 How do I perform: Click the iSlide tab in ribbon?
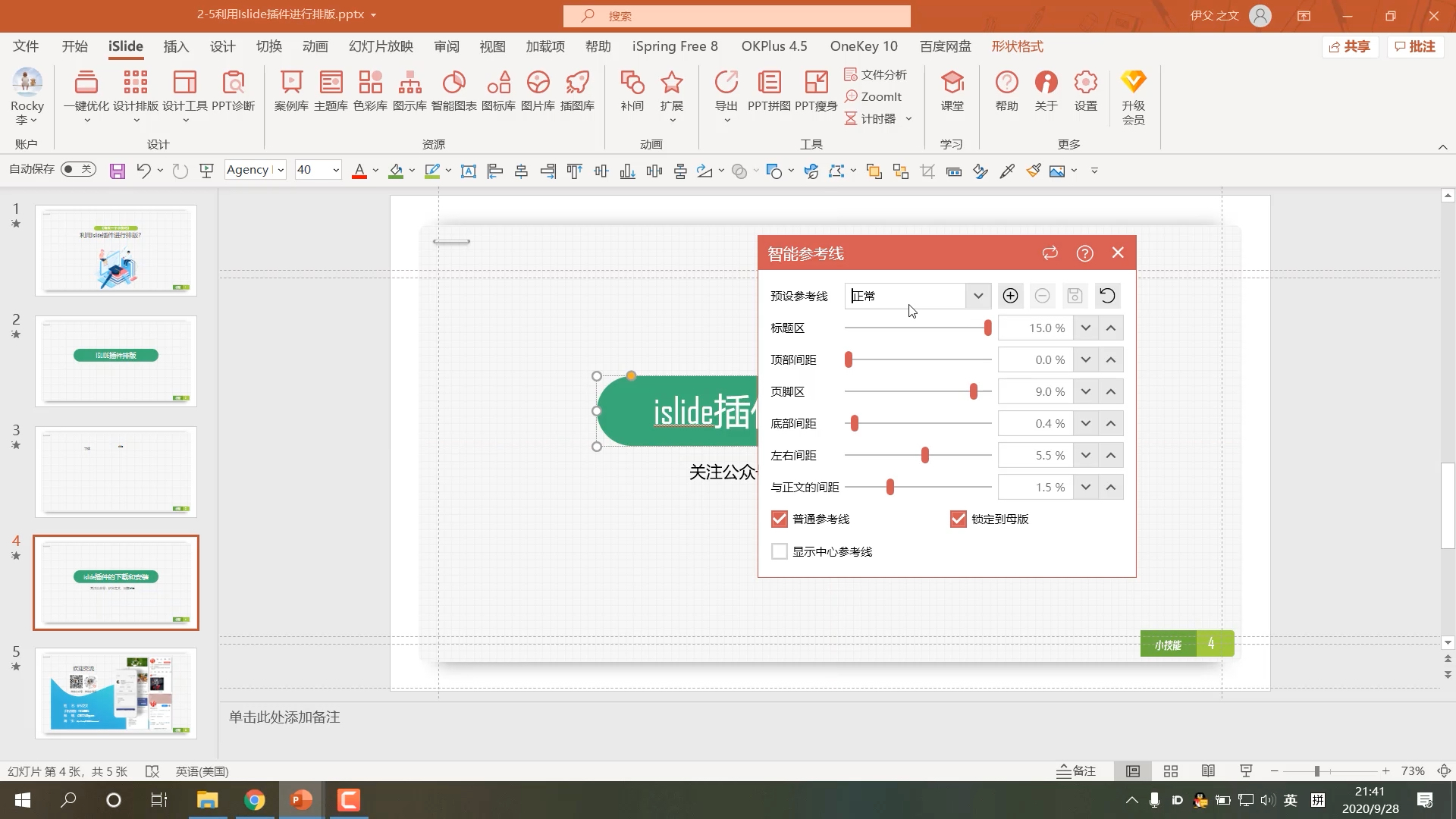125,46
